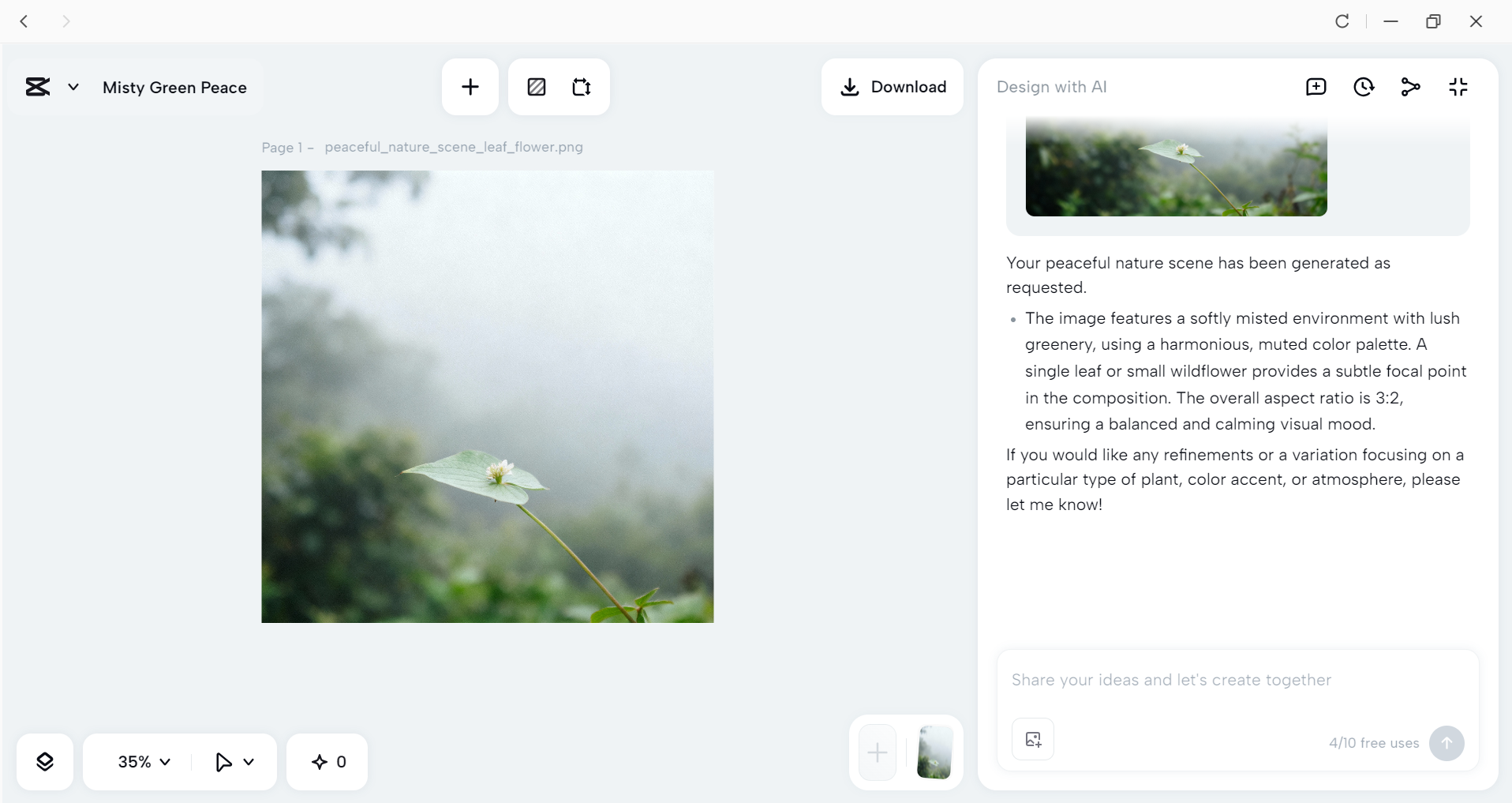Add a new page with plus tile

tap(878, 752)
